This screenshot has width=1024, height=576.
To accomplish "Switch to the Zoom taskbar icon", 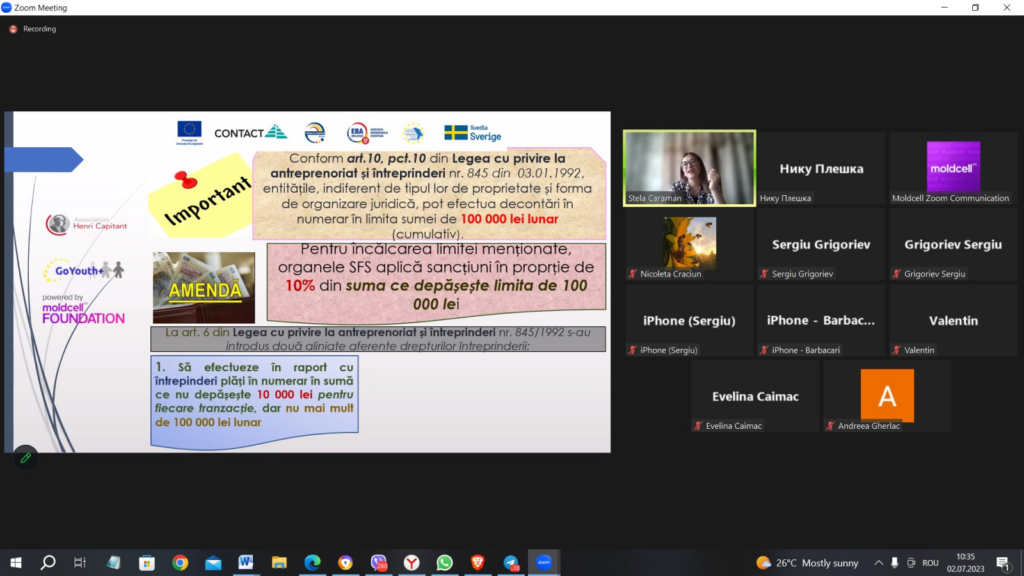I will 544,562.
